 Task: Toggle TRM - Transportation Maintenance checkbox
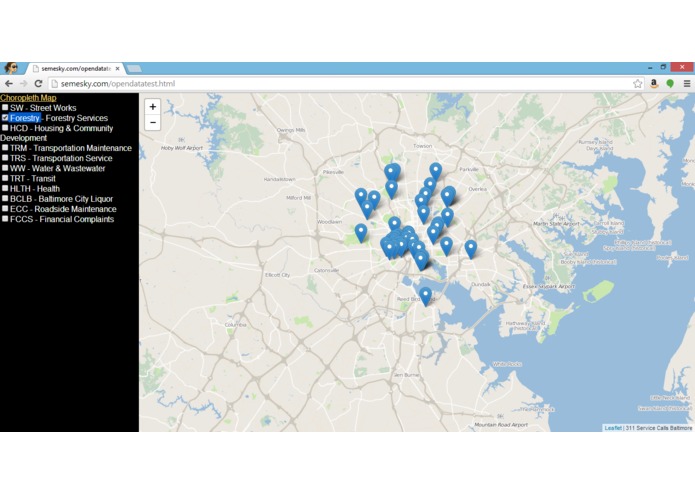click(5, 148)
